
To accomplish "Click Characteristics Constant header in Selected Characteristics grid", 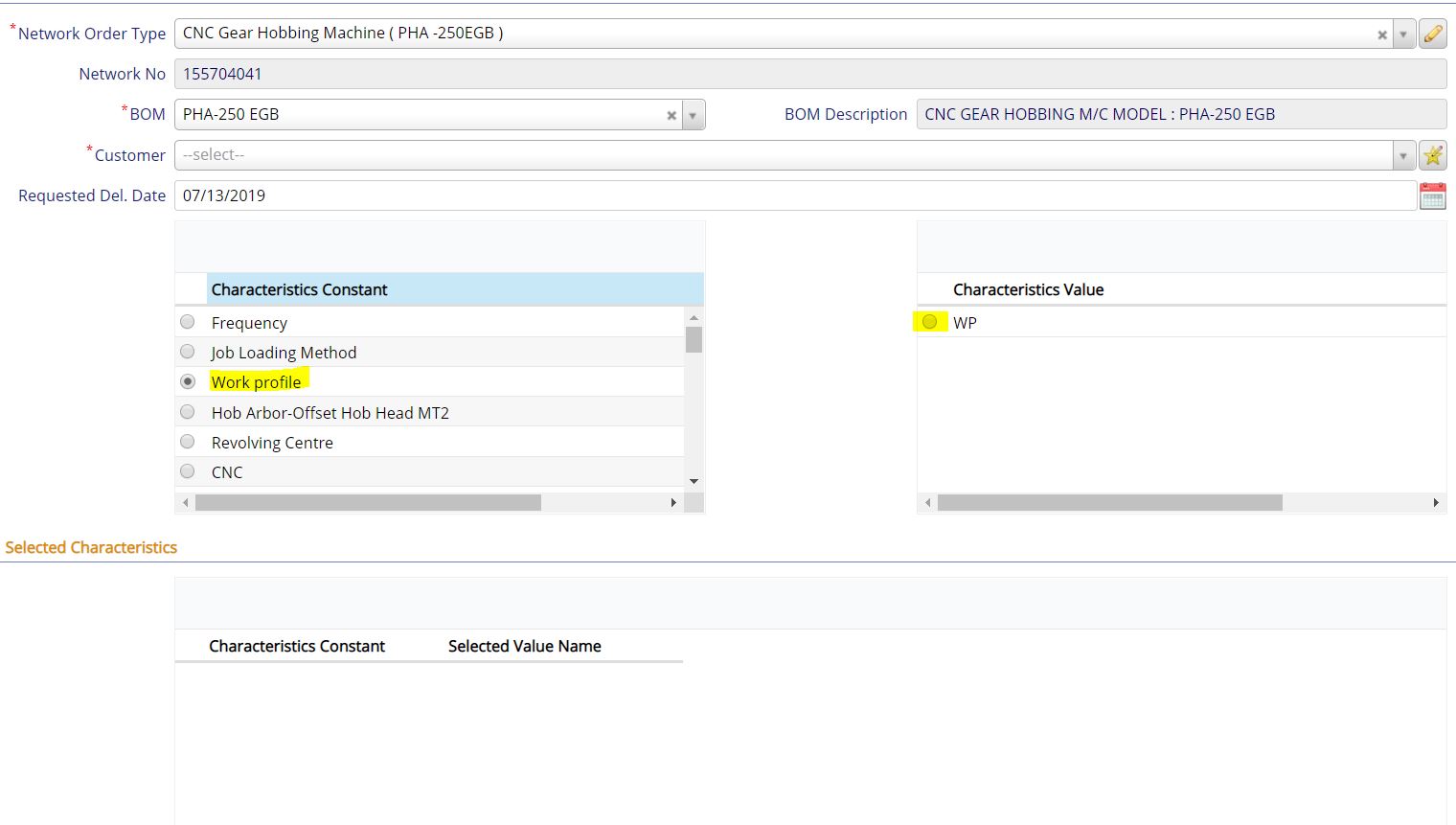I will pos(297,646).
